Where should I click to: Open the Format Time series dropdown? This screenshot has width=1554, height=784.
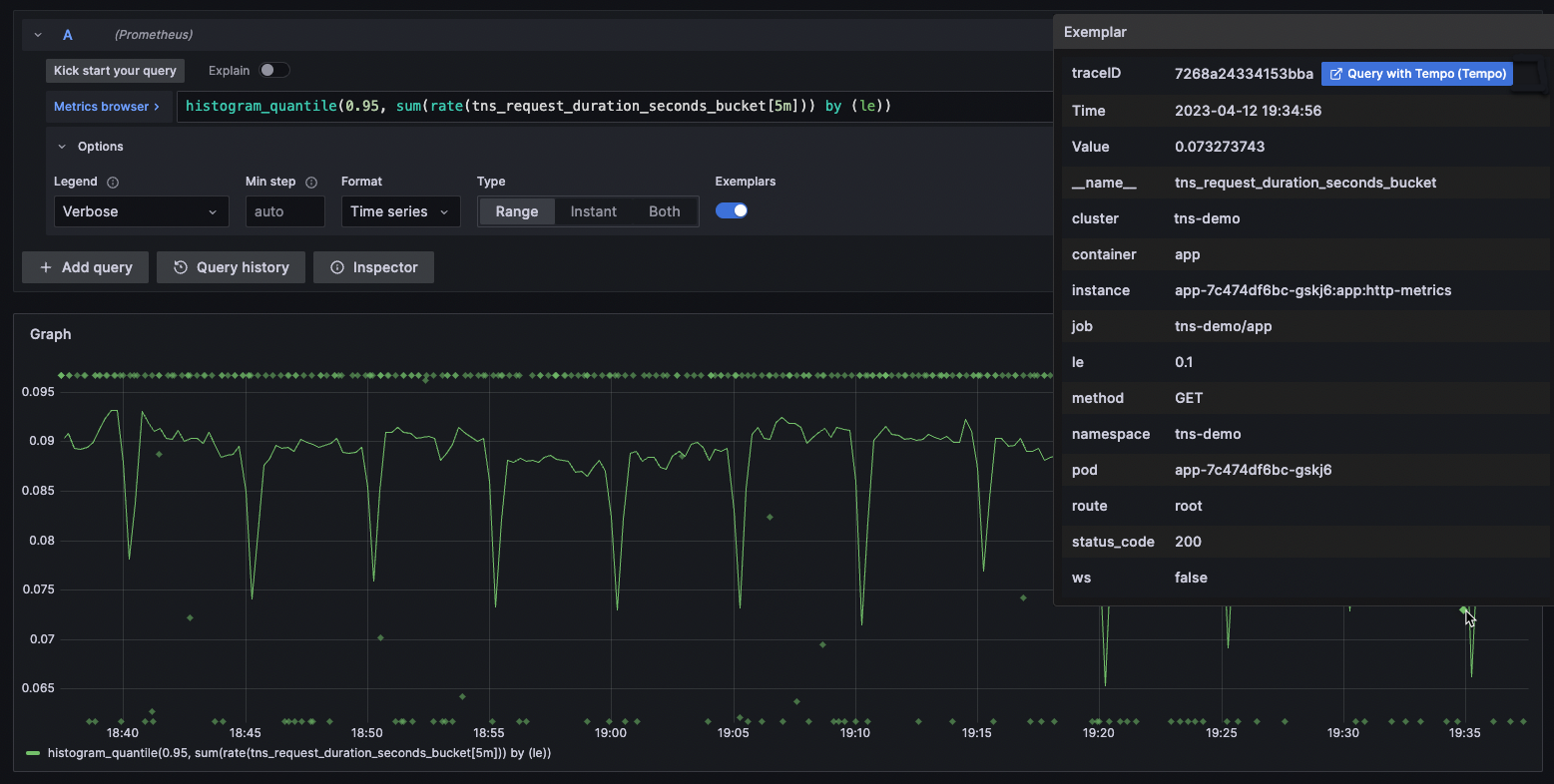click(400, 211)
